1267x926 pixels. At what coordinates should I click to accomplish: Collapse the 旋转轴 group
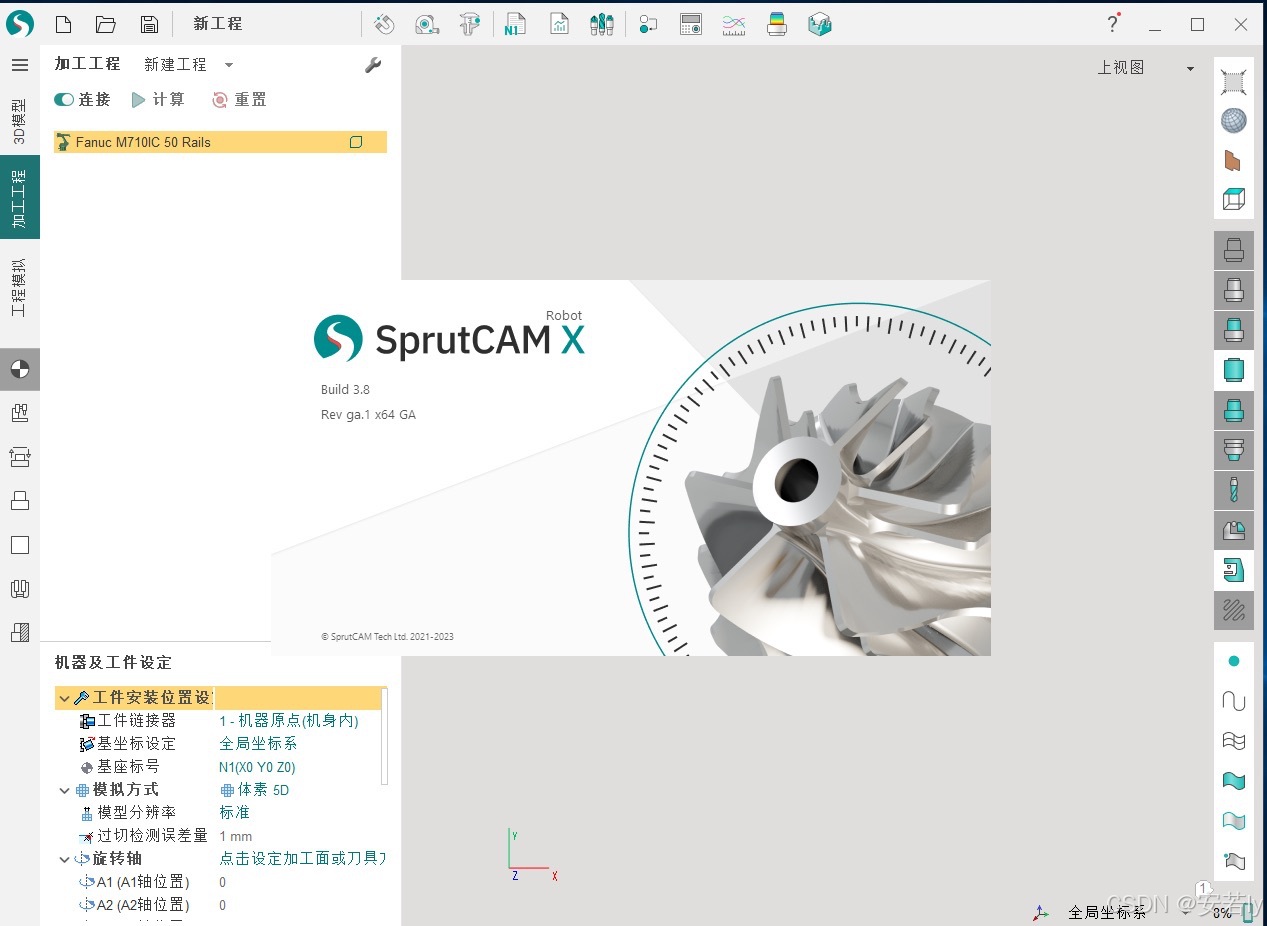coord(64,859)
